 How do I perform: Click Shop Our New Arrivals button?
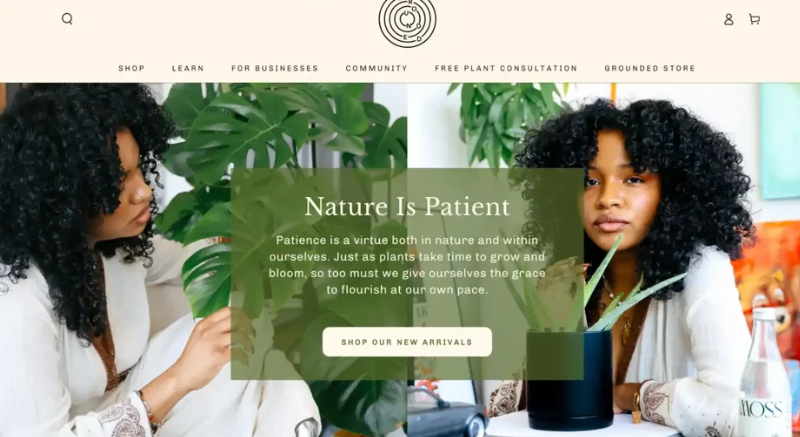407,342
